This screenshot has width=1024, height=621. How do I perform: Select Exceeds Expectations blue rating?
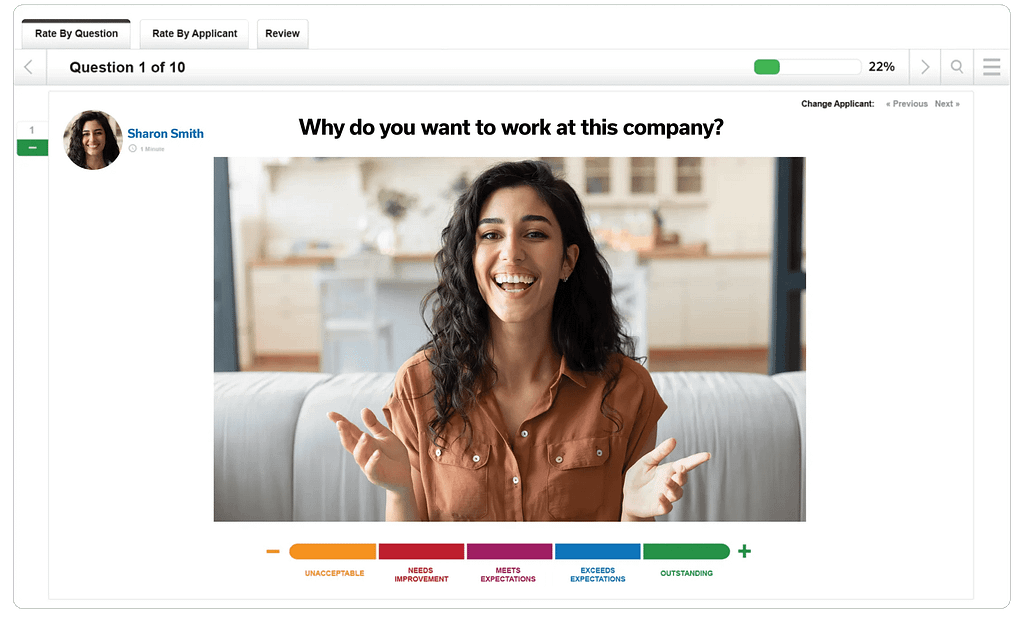(598, 552)
